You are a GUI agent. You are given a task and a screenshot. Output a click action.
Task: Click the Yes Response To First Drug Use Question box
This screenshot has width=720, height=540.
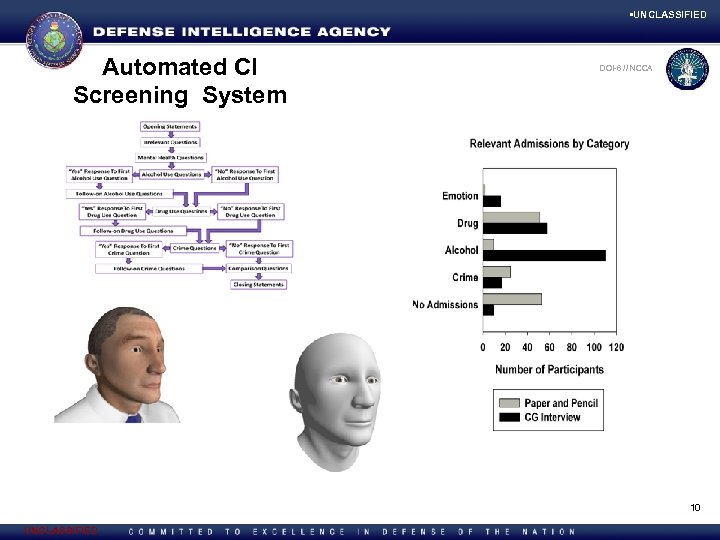[112, 212]
